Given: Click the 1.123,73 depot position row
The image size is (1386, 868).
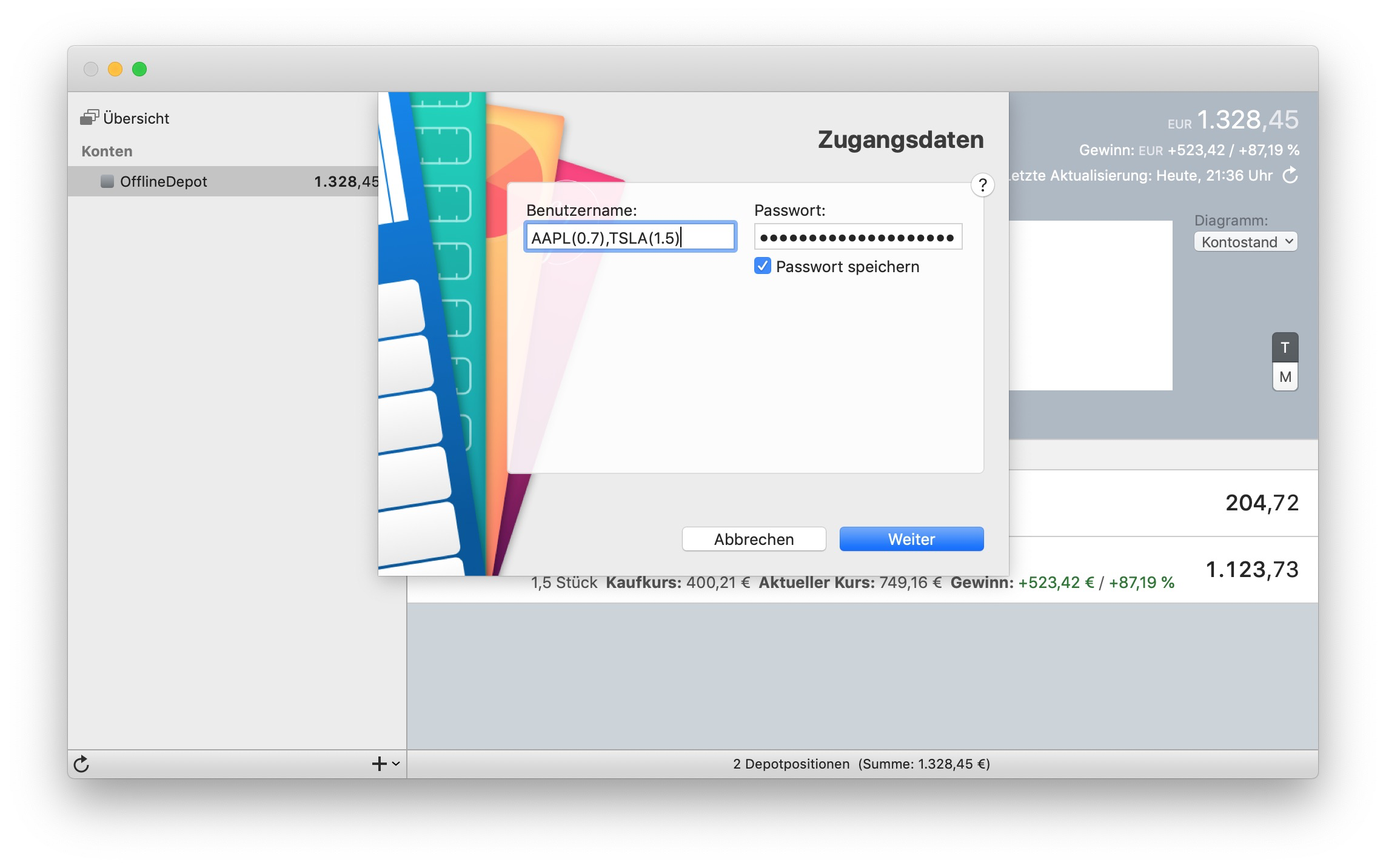Looking at the screenshot, I should pos(1251,570).
